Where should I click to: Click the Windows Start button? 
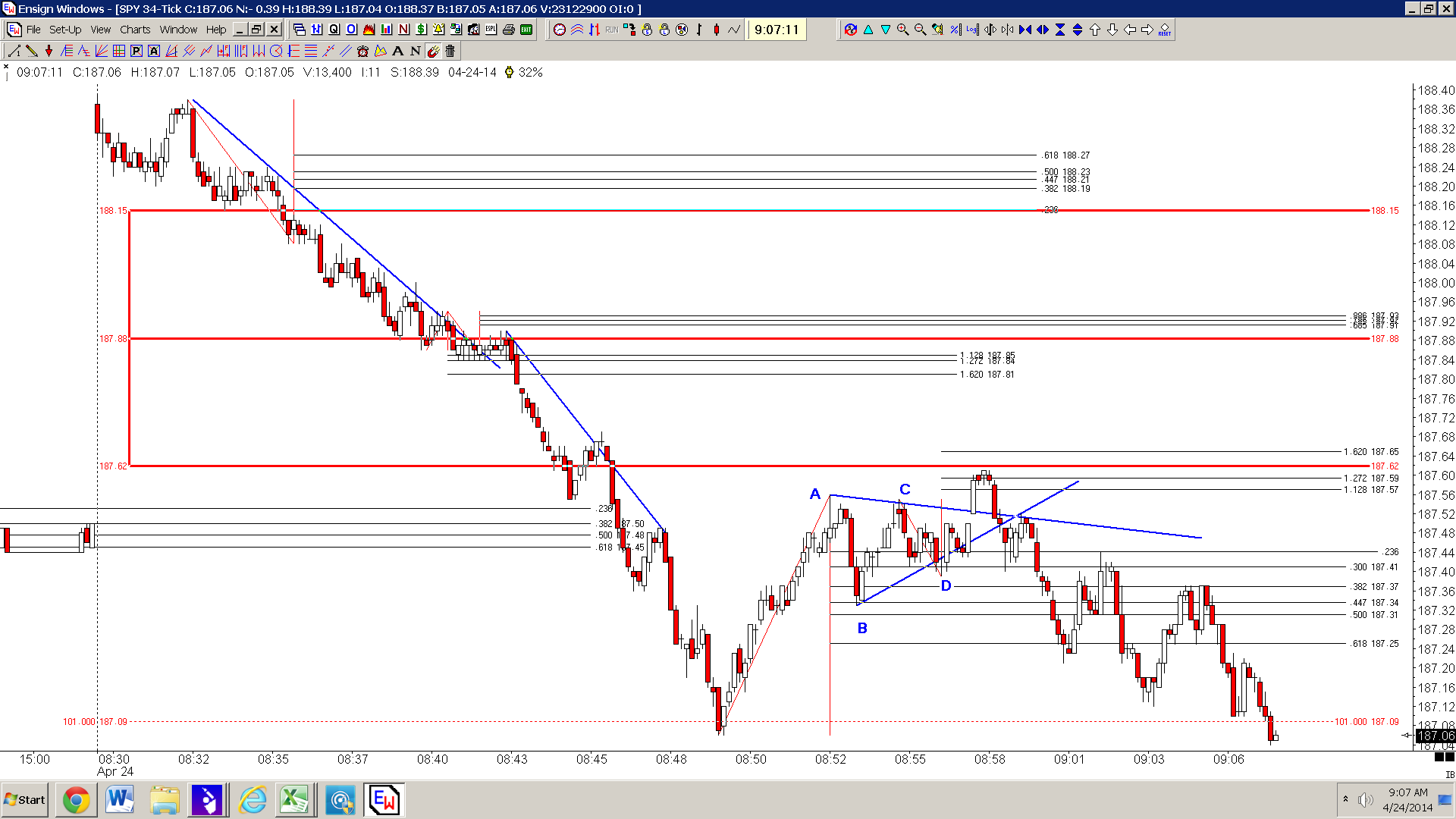point(25,800)
